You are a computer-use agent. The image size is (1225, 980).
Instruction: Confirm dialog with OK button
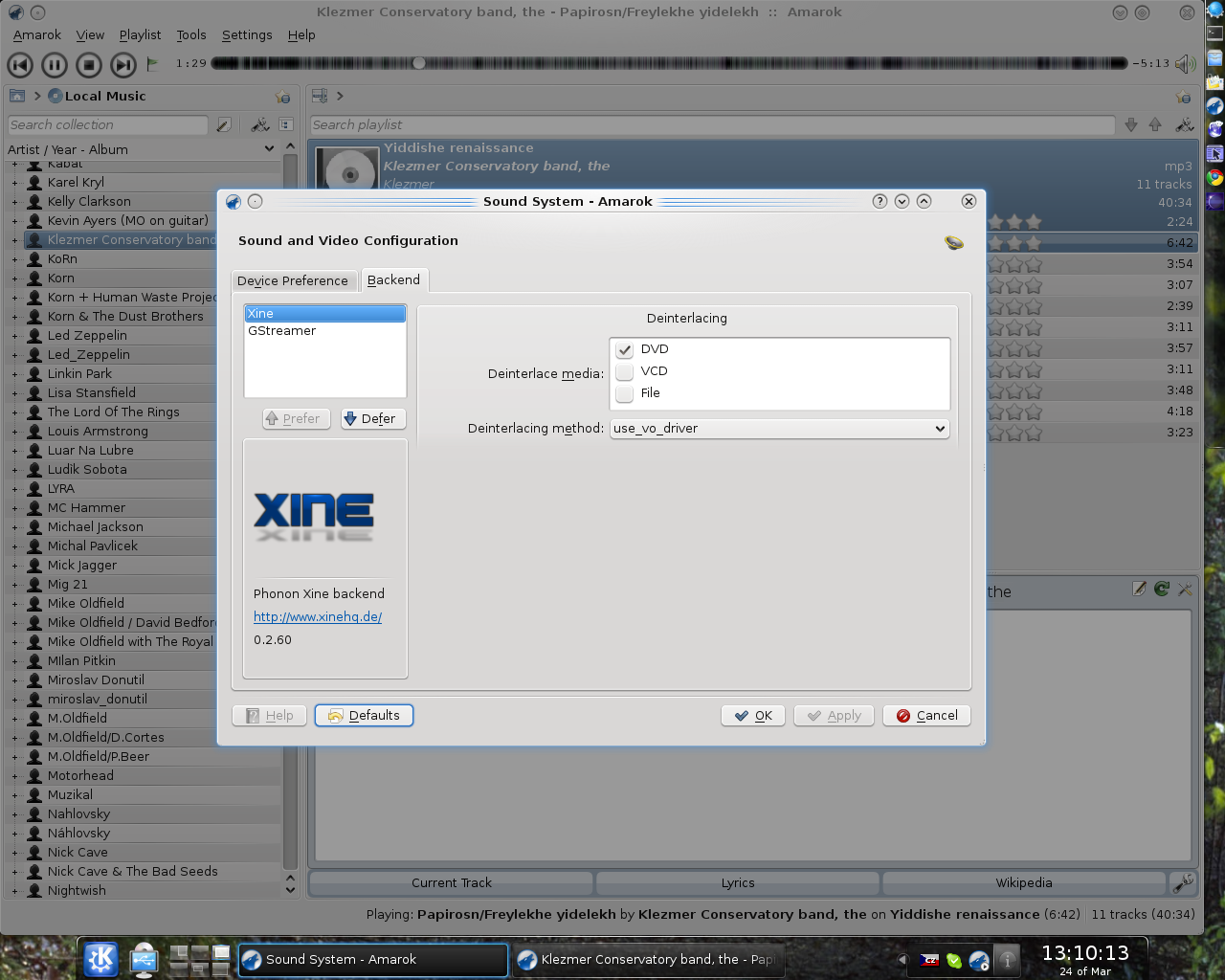click(753, 715)
